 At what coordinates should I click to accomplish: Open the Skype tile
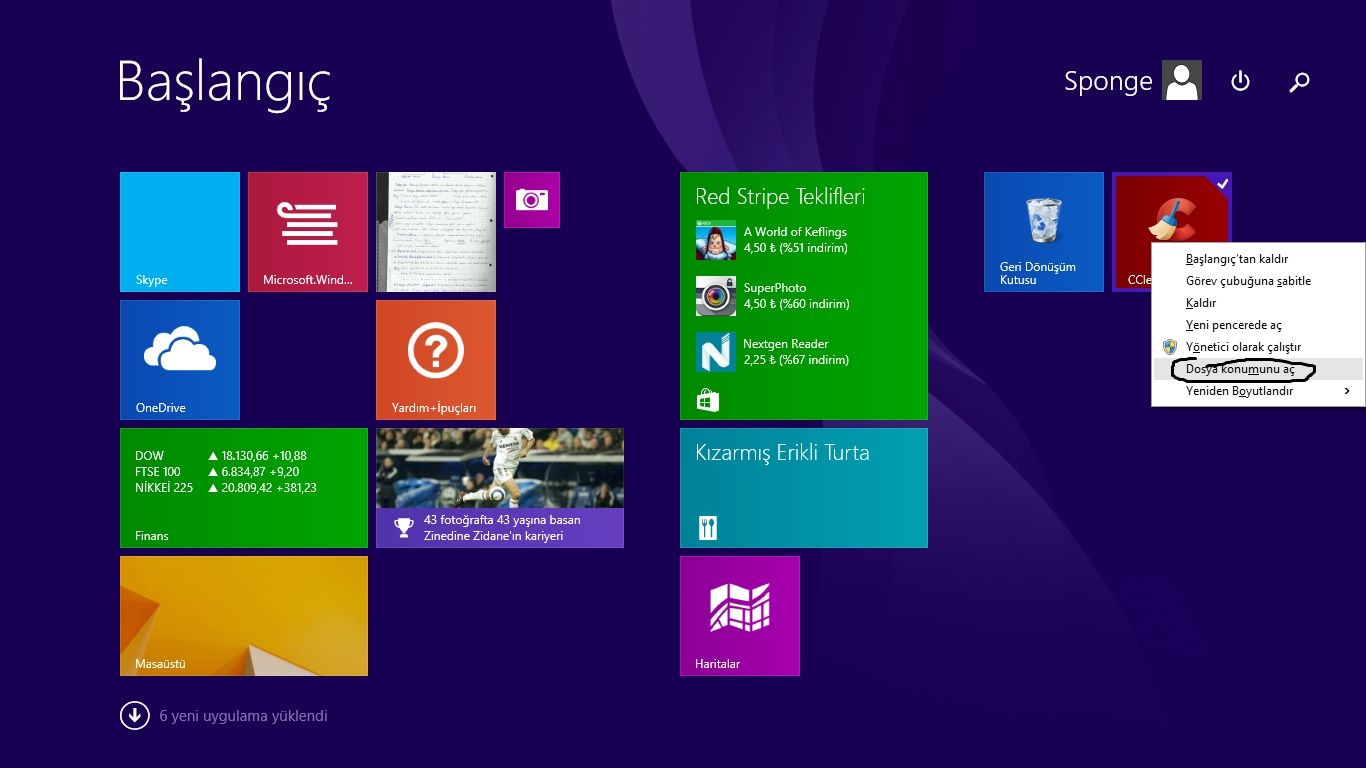click(x=180, y=232)
